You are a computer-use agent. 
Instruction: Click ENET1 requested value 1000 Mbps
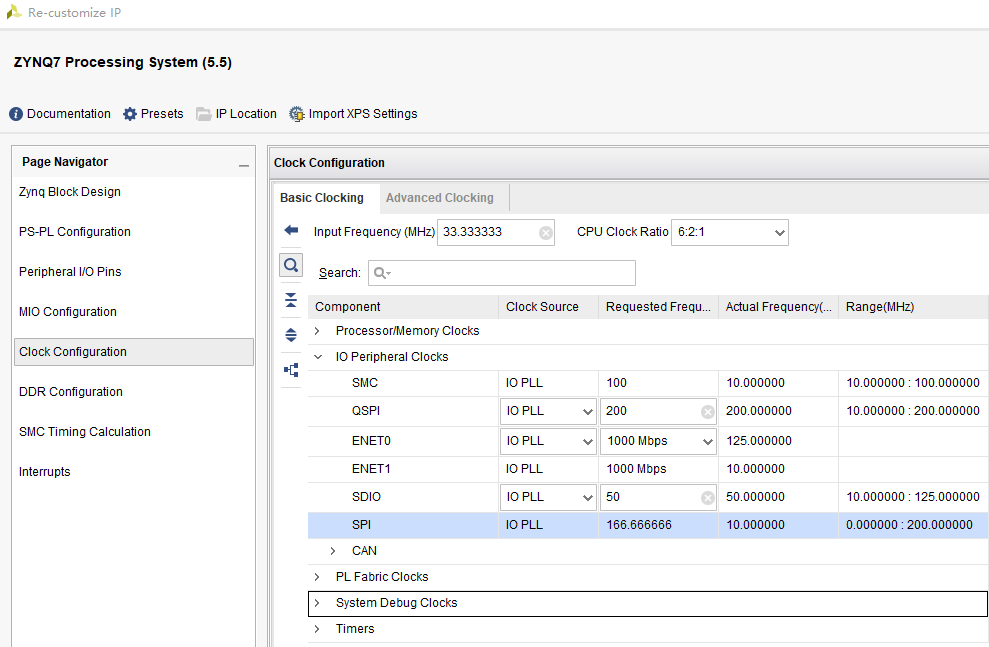coord(636,469)
